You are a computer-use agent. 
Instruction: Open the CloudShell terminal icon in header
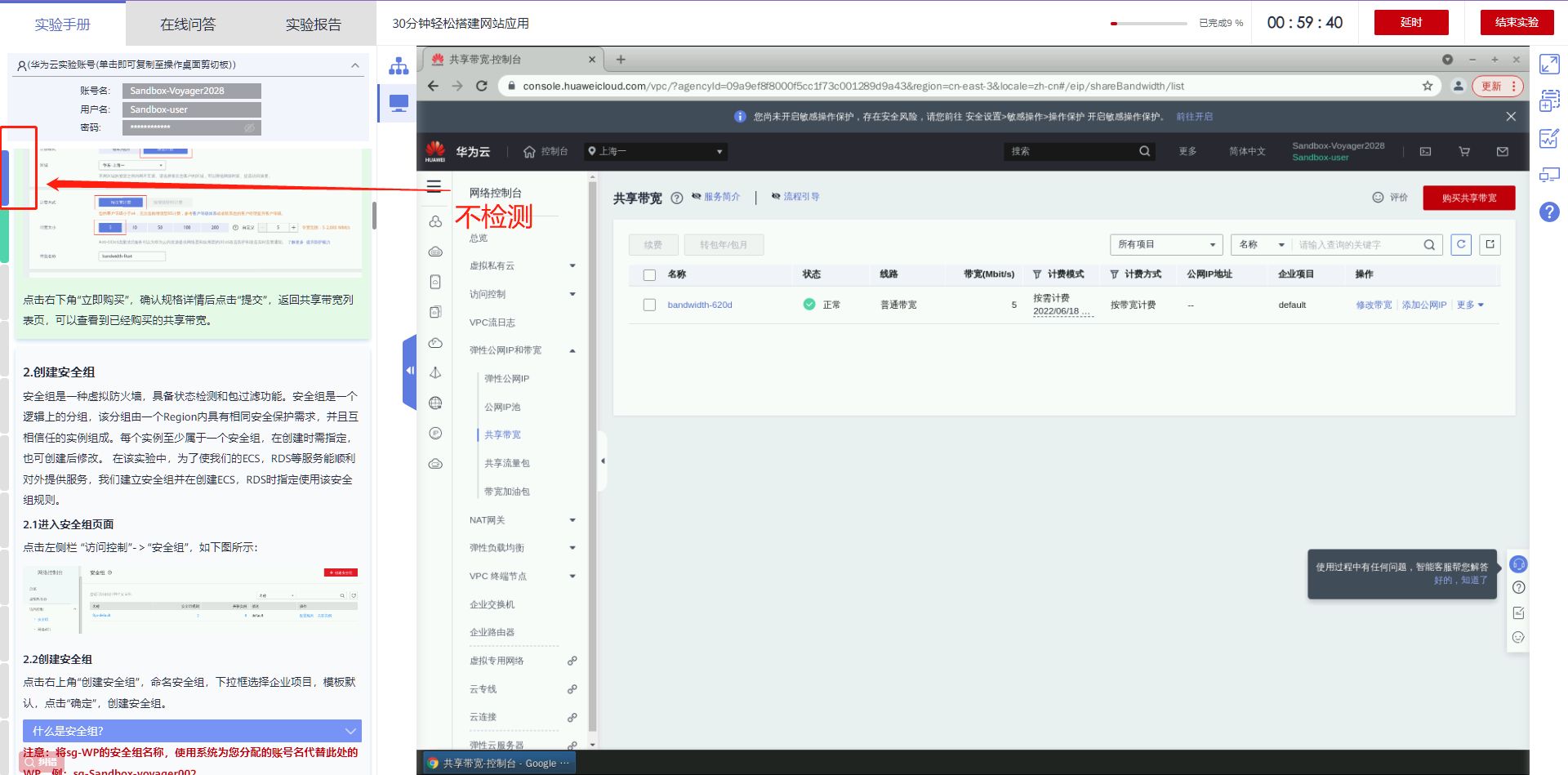coord(1425,151)
